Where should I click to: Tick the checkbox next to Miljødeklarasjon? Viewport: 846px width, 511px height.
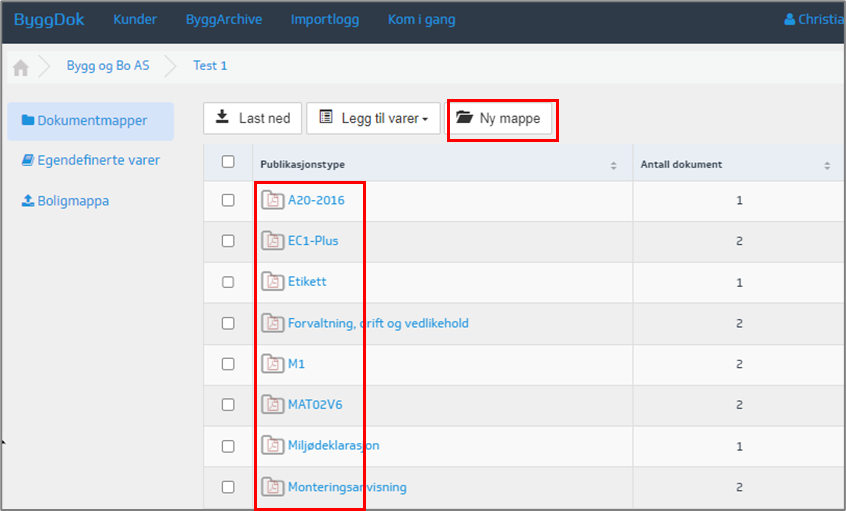click(x=228, y=446)
